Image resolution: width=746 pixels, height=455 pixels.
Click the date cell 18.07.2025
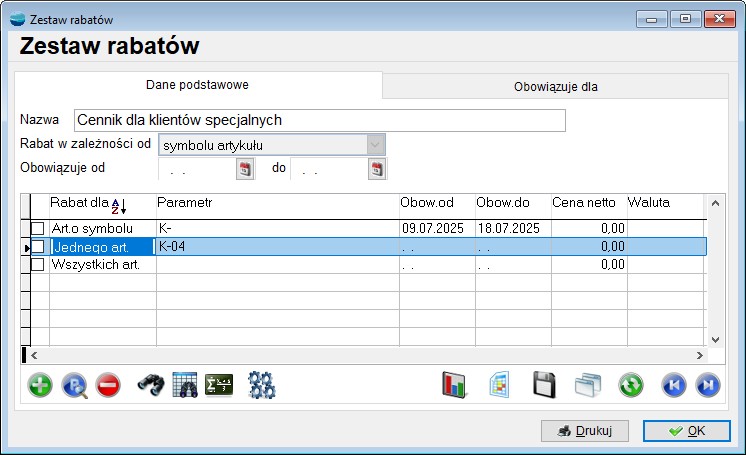pos(513,228)
